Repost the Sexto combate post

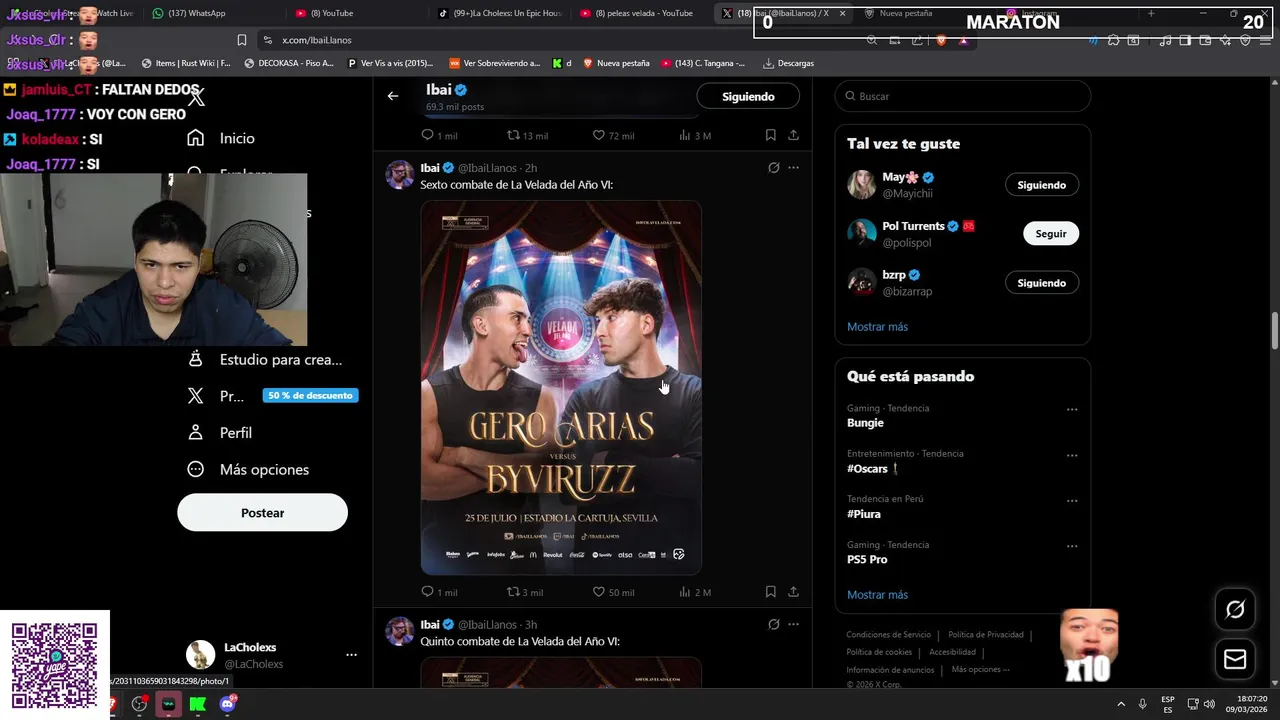(525, 592)
